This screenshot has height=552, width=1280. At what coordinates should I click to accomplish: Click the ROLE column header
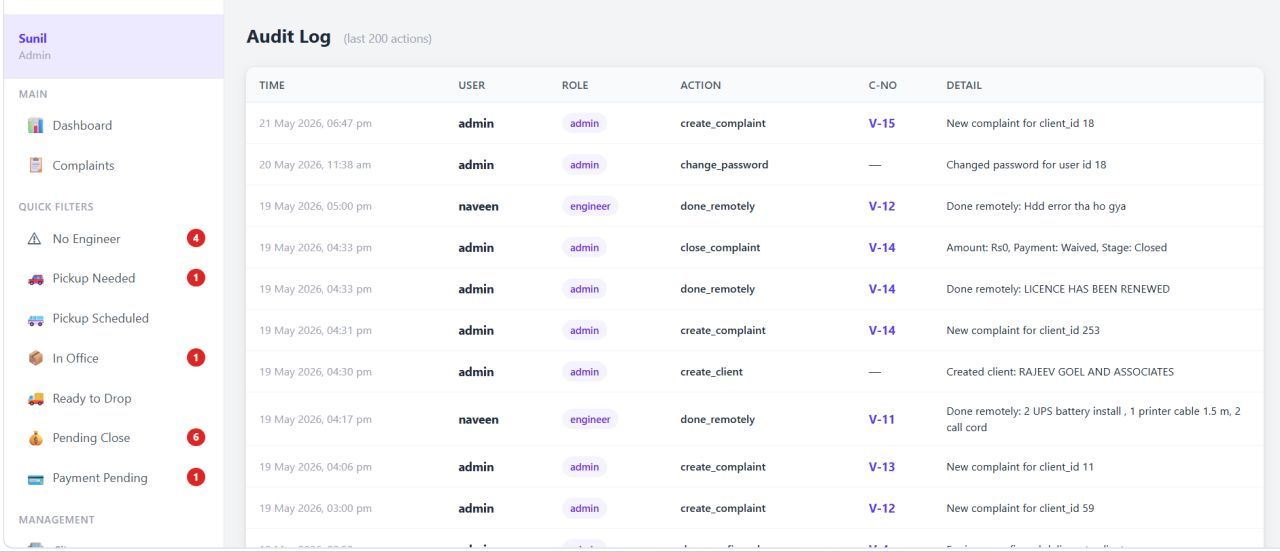pyautogui.click(x=575, y=86)
